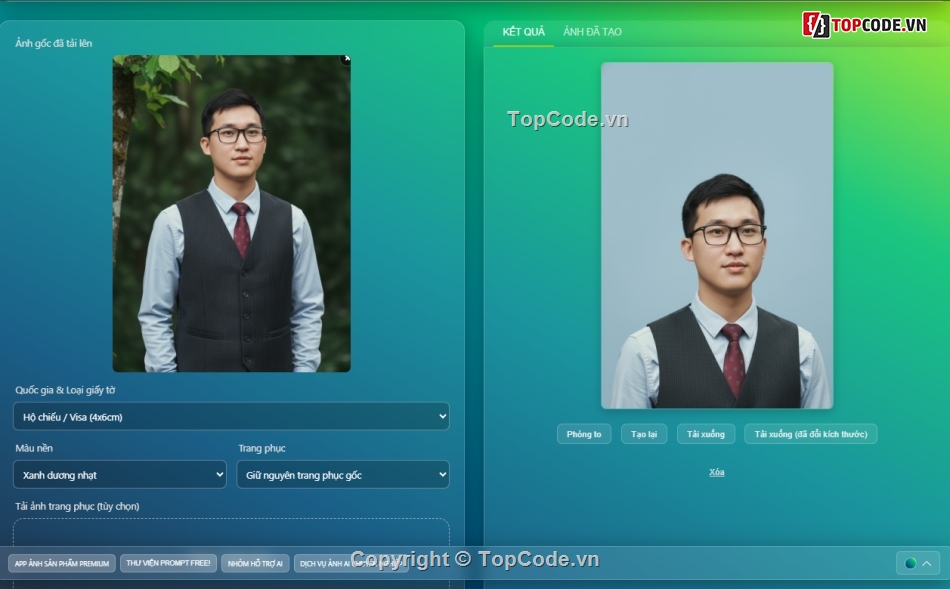Remove the uploaded photo via the X icon

pyautogui.click(x=345, y=59)
